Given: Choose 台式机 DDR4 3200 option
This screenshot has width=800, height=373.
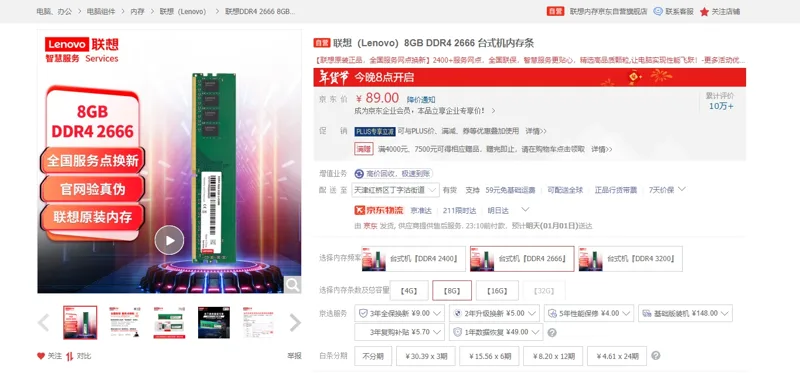Looking at the screenshot, I should (630, 259).
